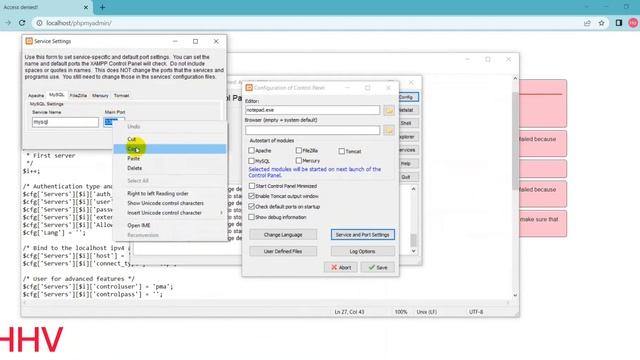Open the browser profile avatar
This screenshot has width=640, height=360.
[633, 23]
